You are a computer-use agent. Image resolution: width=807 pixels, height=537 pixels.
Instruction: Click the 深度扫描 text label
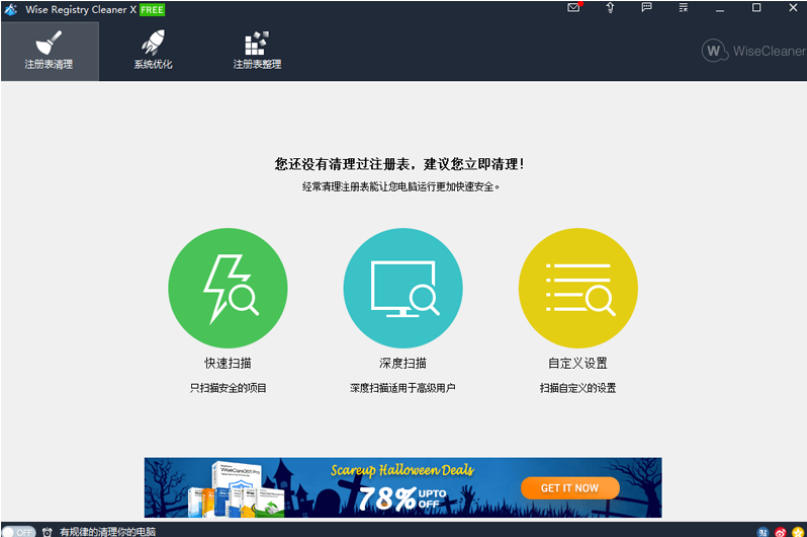point(403,363)
